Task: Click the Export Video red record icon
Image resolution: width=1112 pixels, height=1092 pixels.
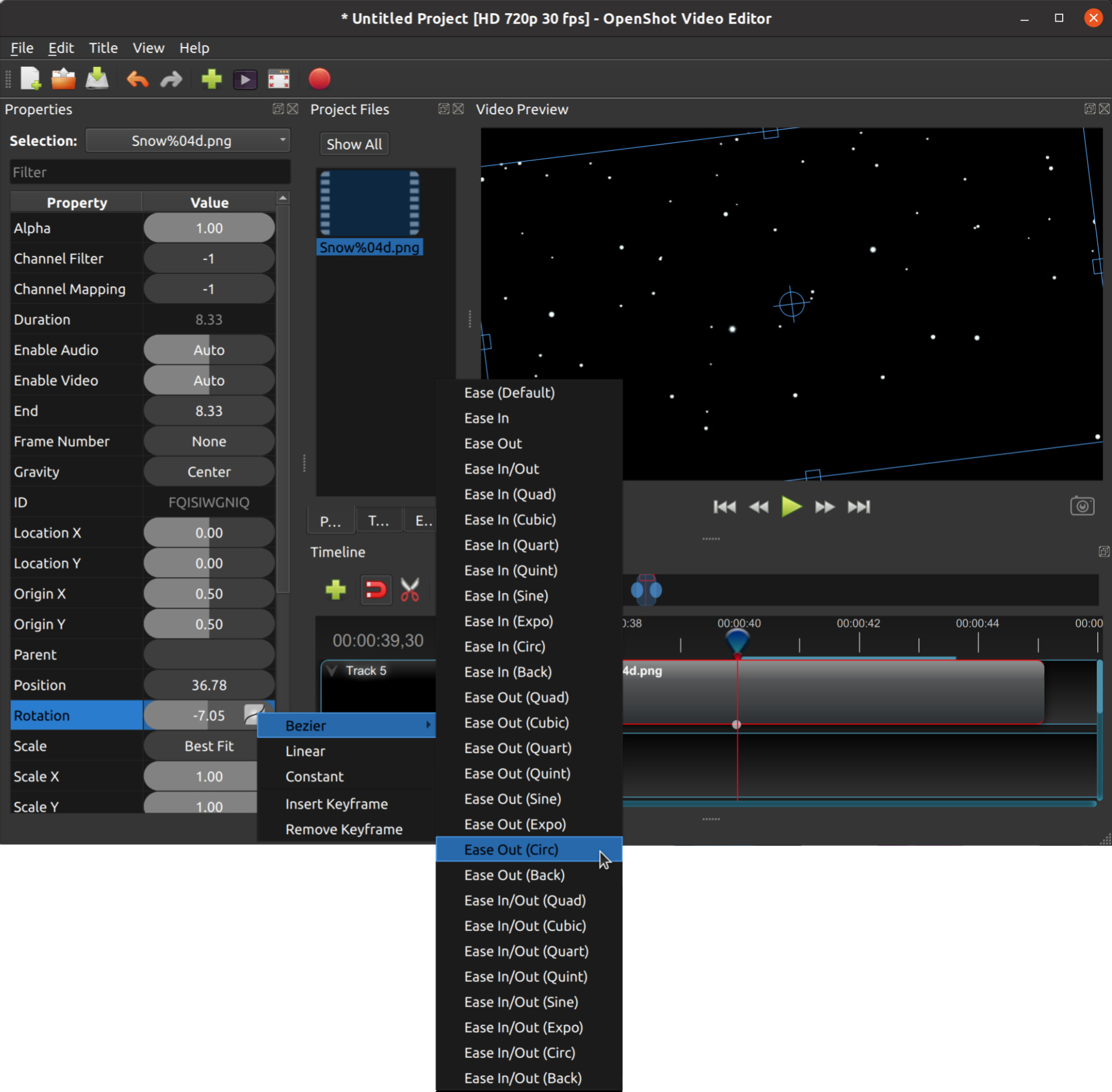Action: click(x=320, y=79)
